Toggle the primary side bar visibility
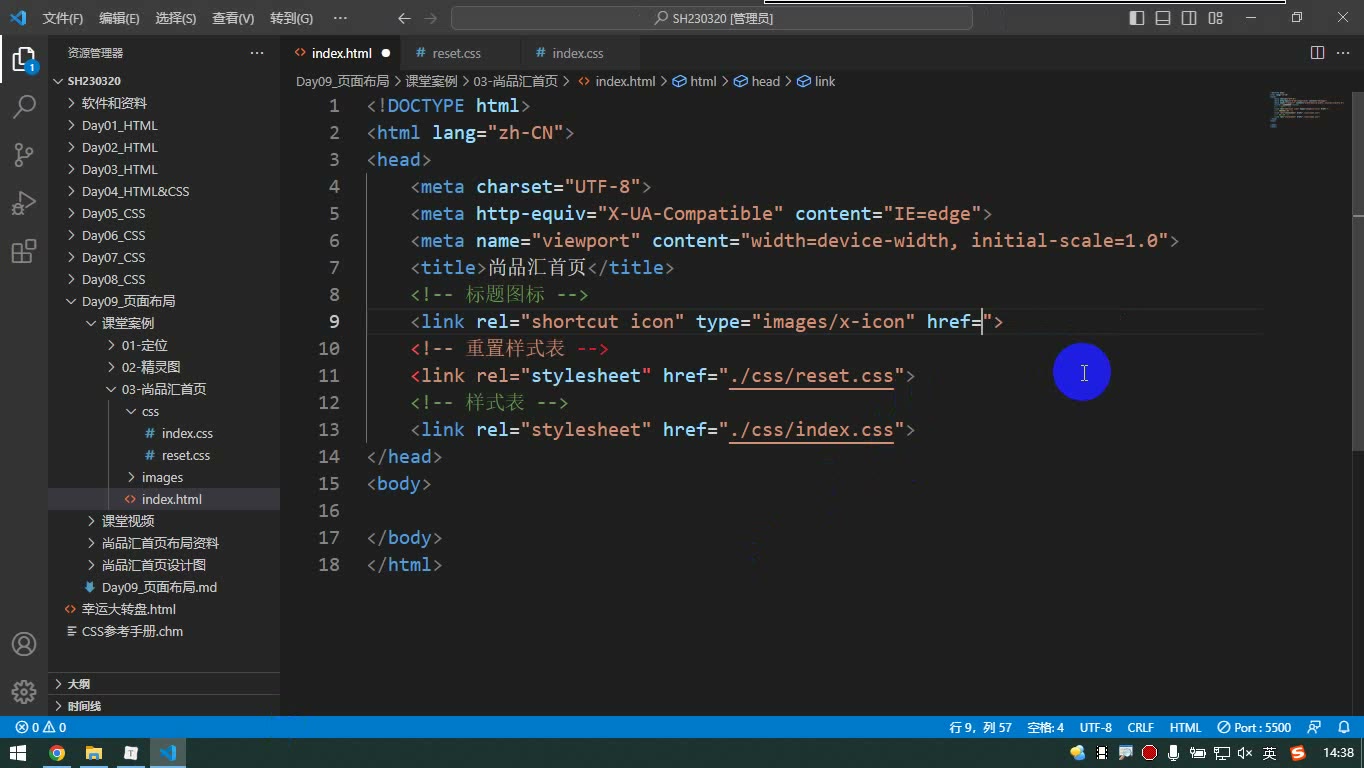 [x=1137, y=18]
